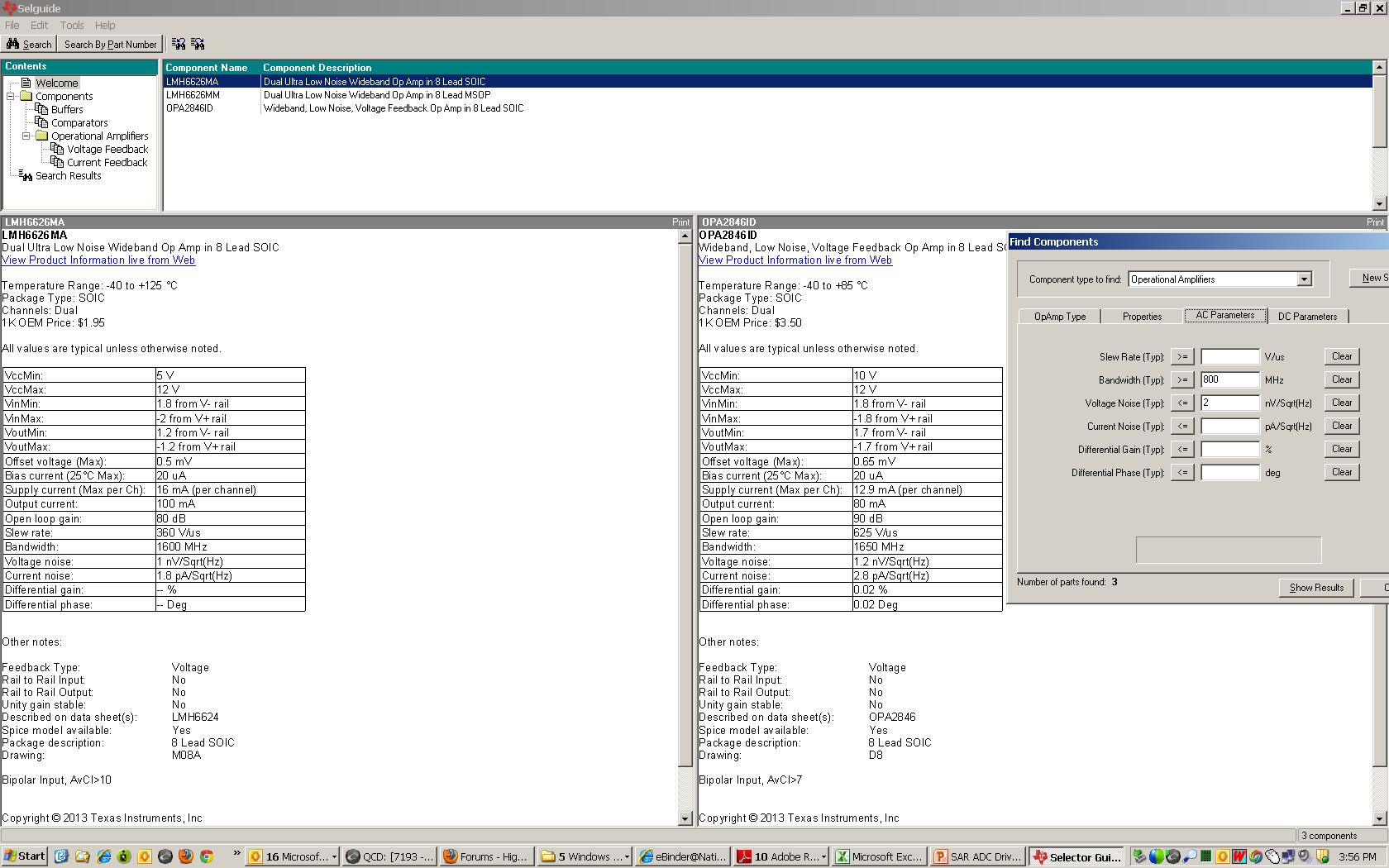Click the Bandwidth value field containing 800
1389x868 pixels.
[x=1230, y=380]
